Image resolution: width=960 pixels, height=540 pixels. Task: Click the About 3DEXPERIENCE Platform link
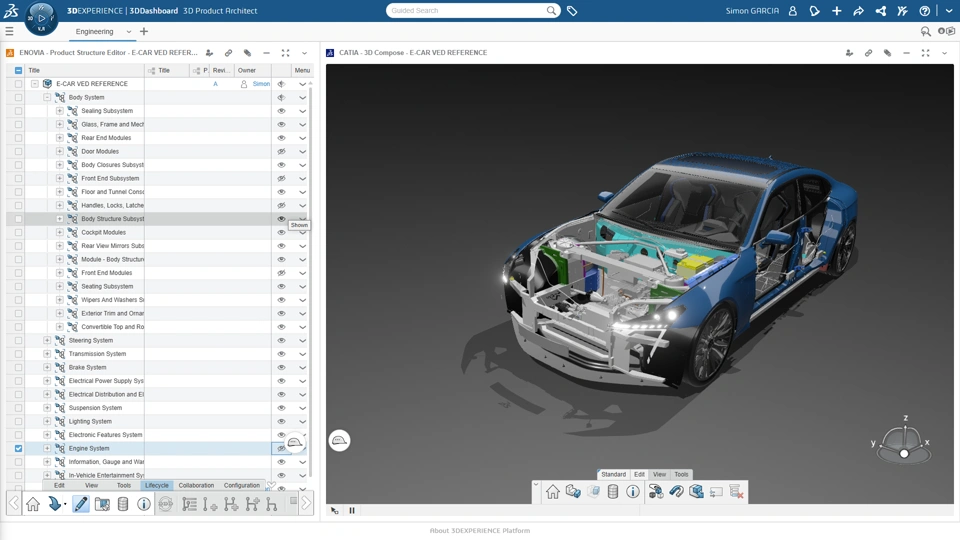coord(479,531)
